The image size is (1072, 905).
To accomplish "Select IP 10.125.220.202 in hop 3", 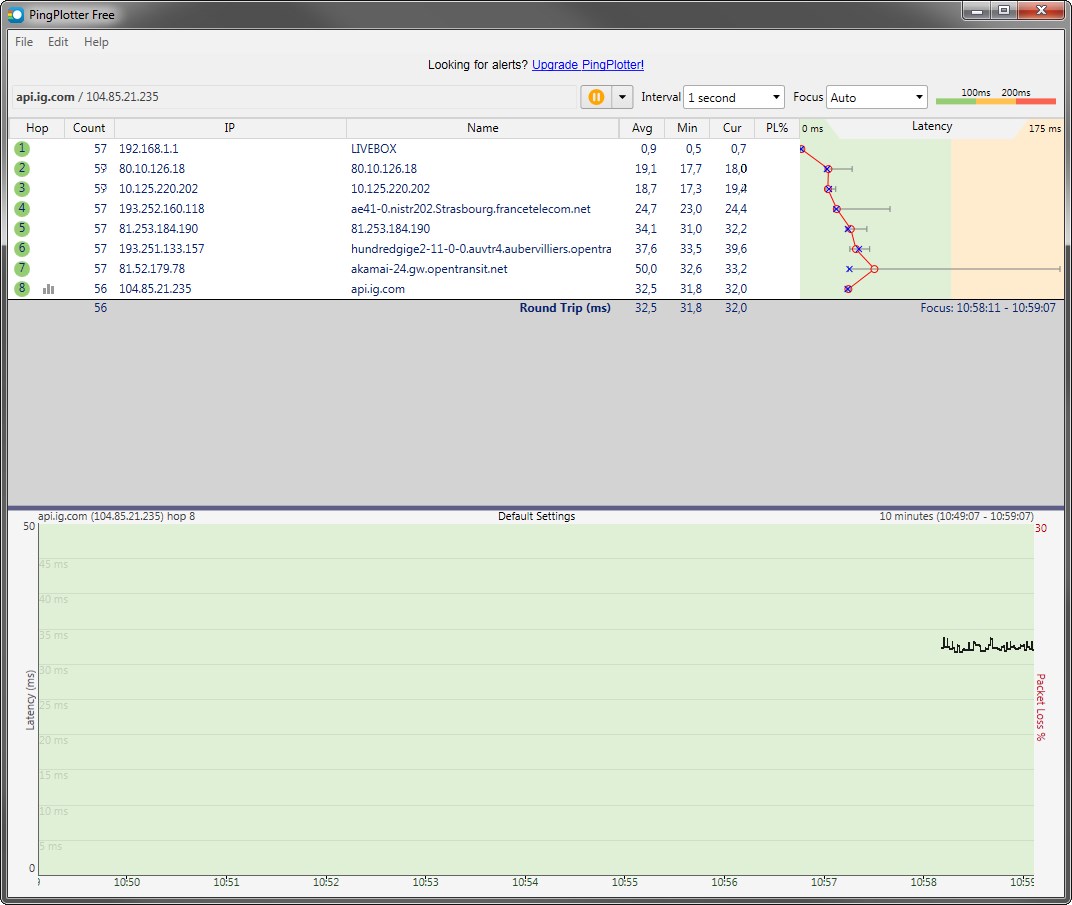I will click(x=159, y=189).
